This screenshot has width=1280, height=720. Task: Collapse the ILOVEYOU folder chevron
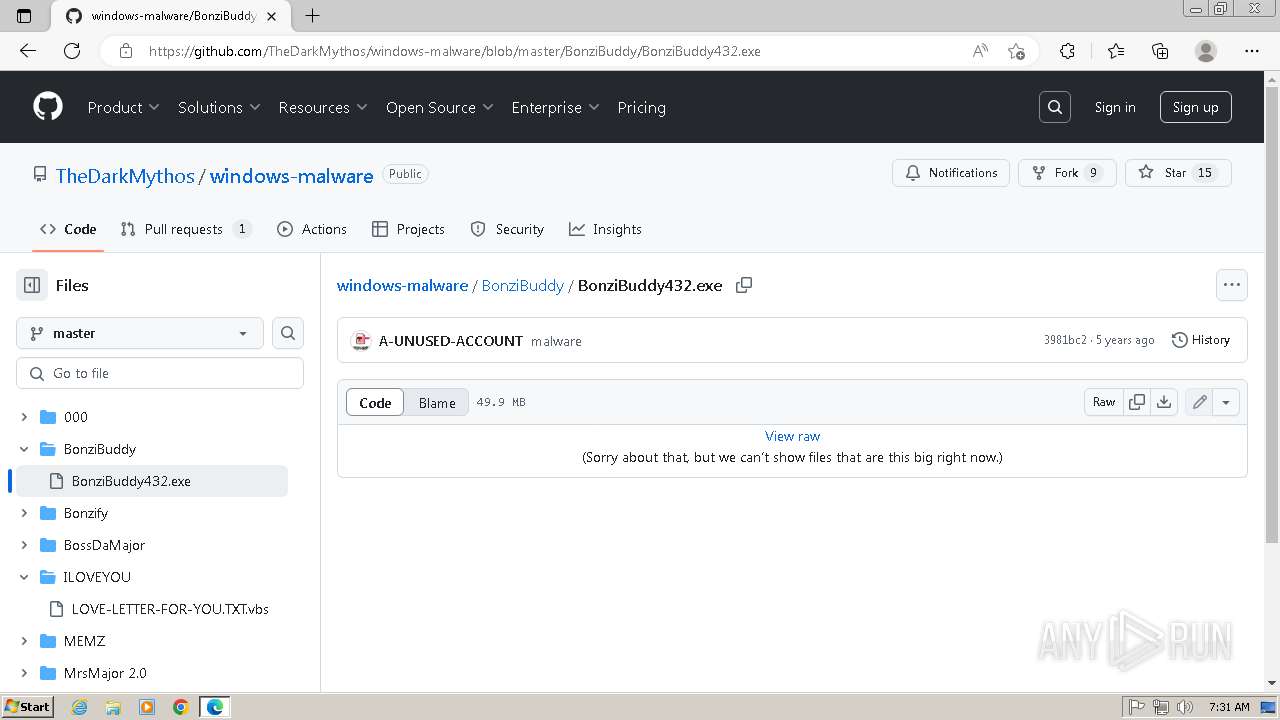point(24,577)
